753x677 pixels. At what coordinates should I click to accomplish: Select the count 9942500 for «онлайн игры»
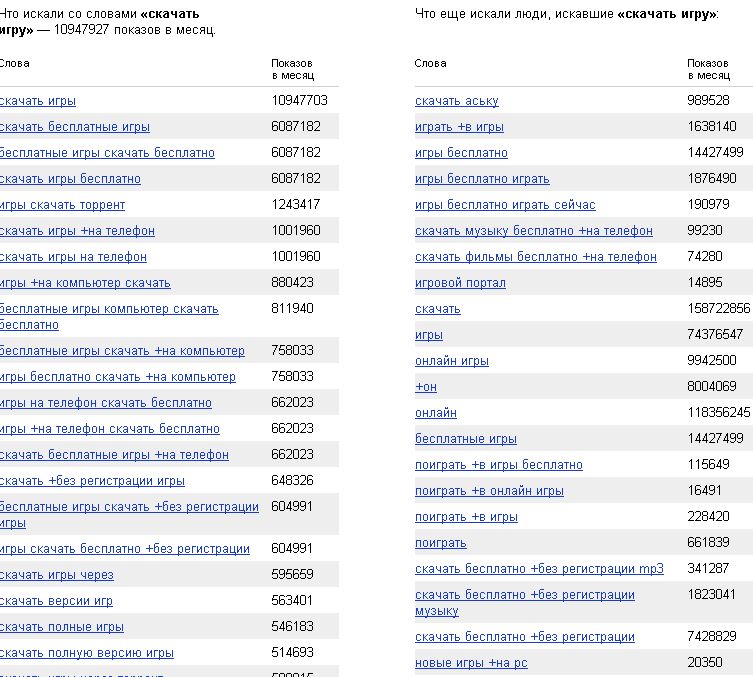[712, 360]
